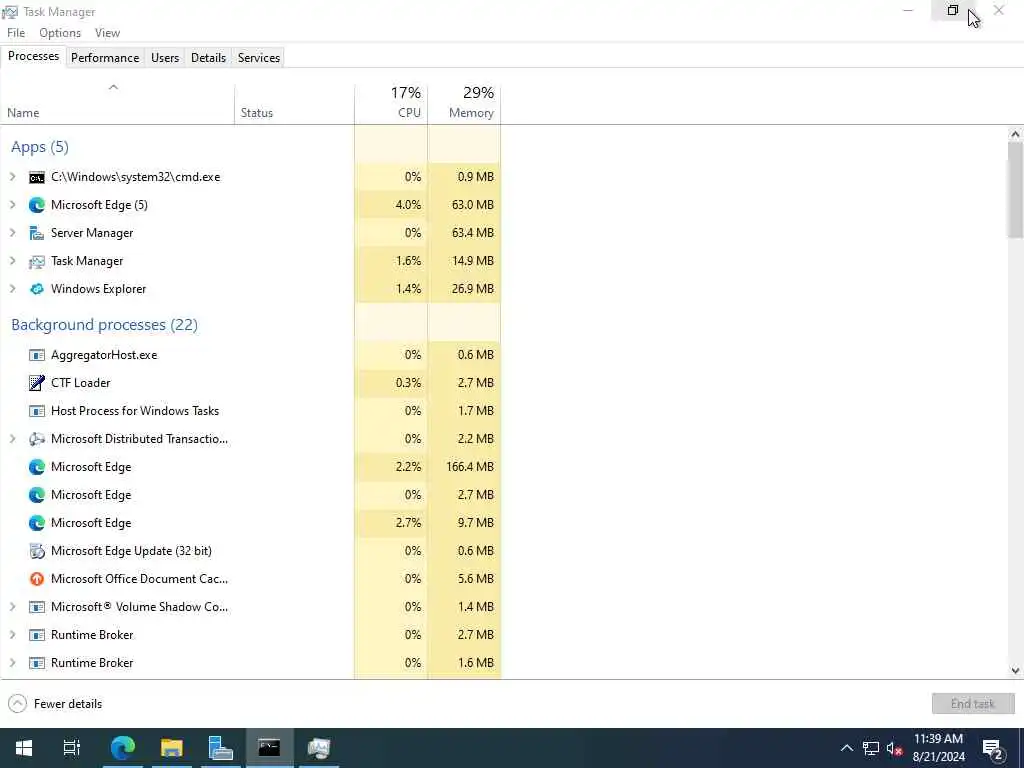Expand the 1.6 MB Runtime Broker
1024x768 pixels.
12,664
